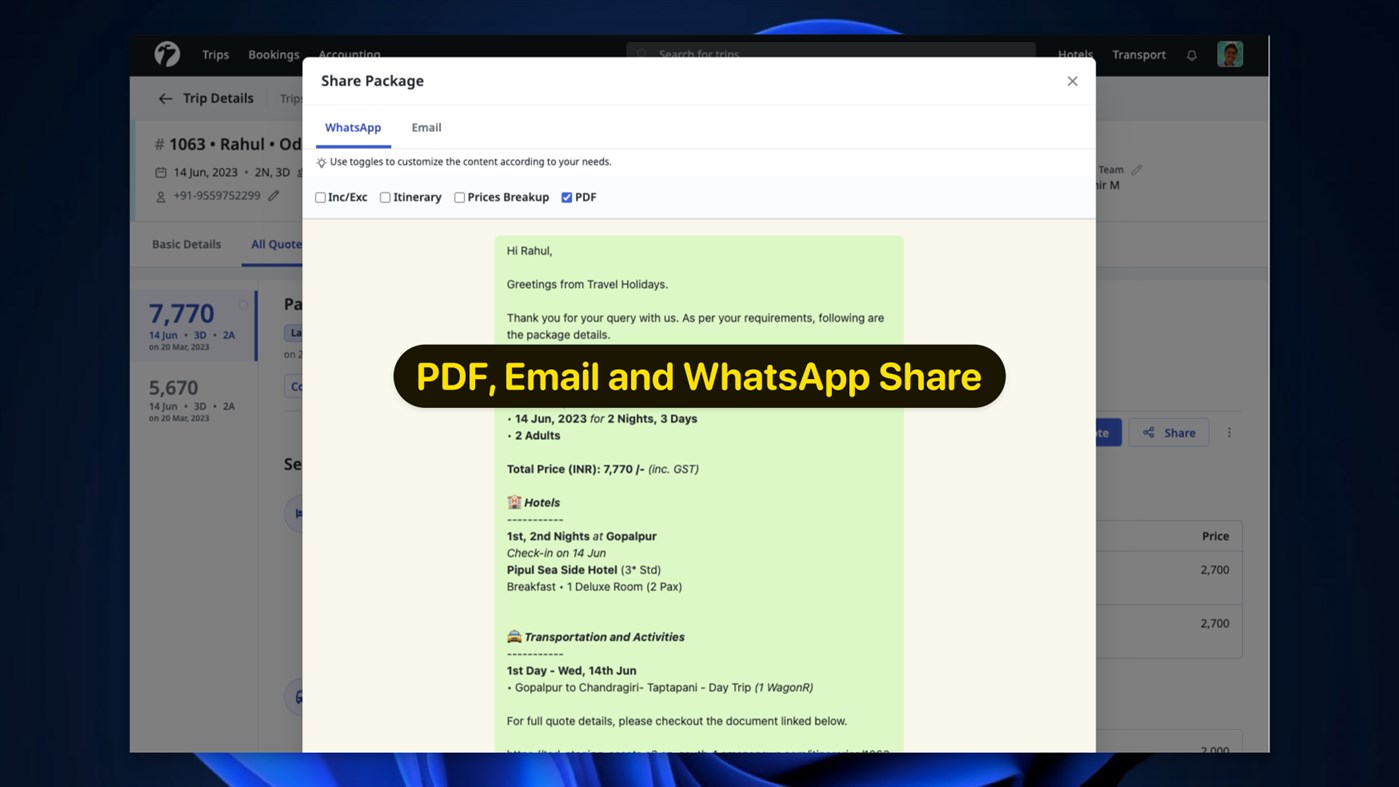Open the Hotels section
The width and height of the screenshot is (1399, 787).
pos(1075,55)
